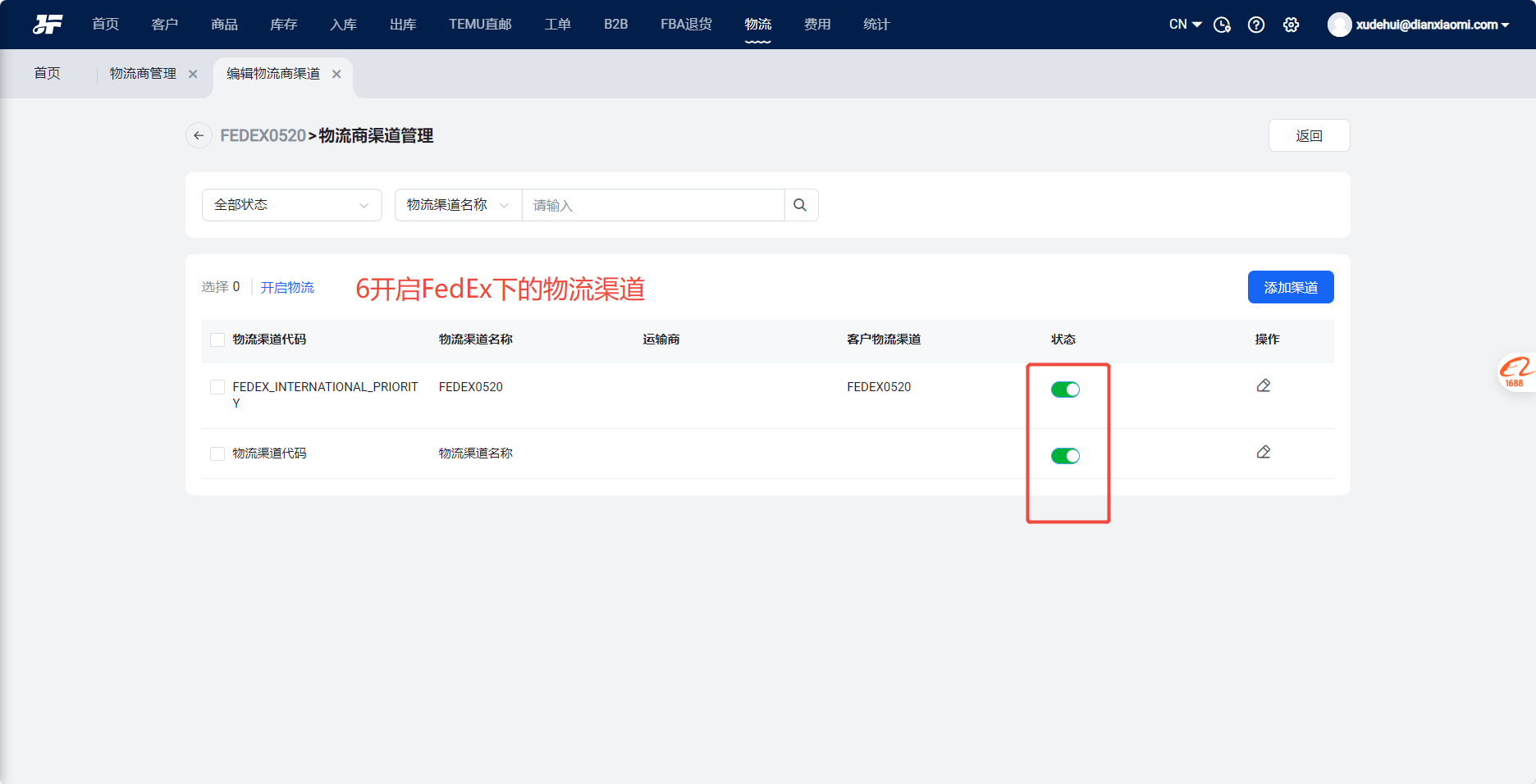
Task: Click the 物流渠道代码 table column header
Action: 269,340
